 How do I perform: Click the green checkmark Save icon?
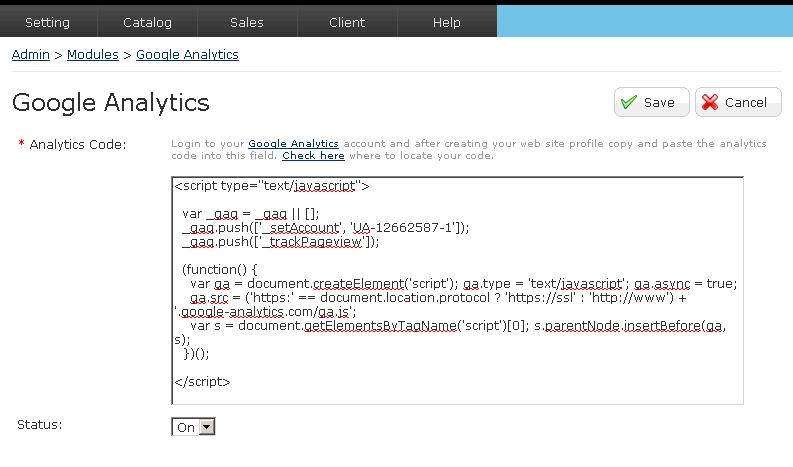tap(629, 102)
